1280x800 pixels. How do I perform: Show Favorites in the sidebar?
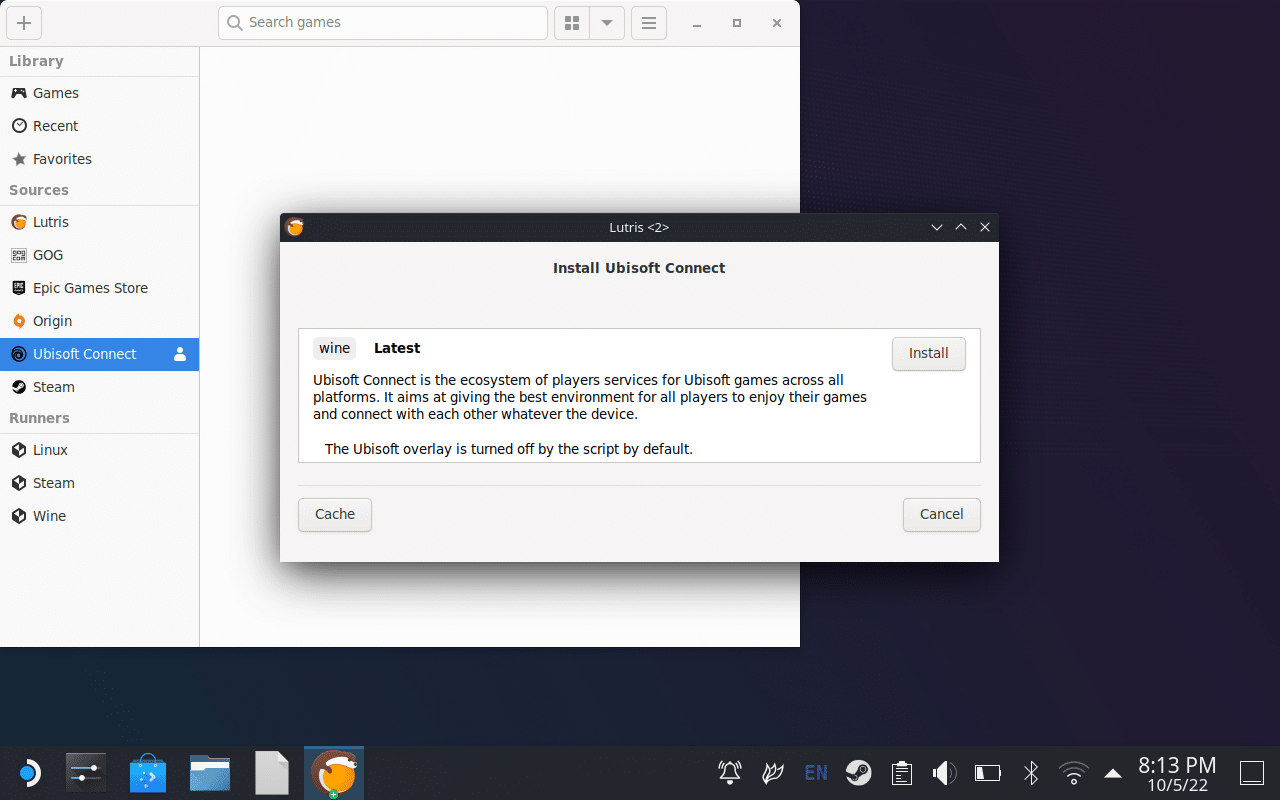point(99,159)
